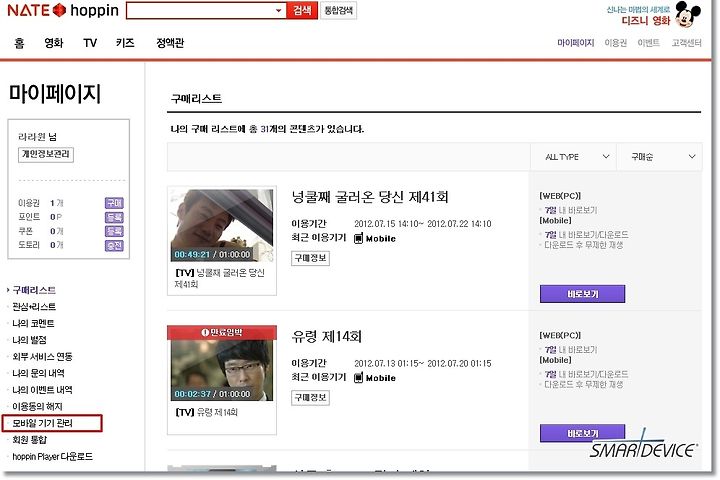Click the 통합검색 button

coord(338,10)
